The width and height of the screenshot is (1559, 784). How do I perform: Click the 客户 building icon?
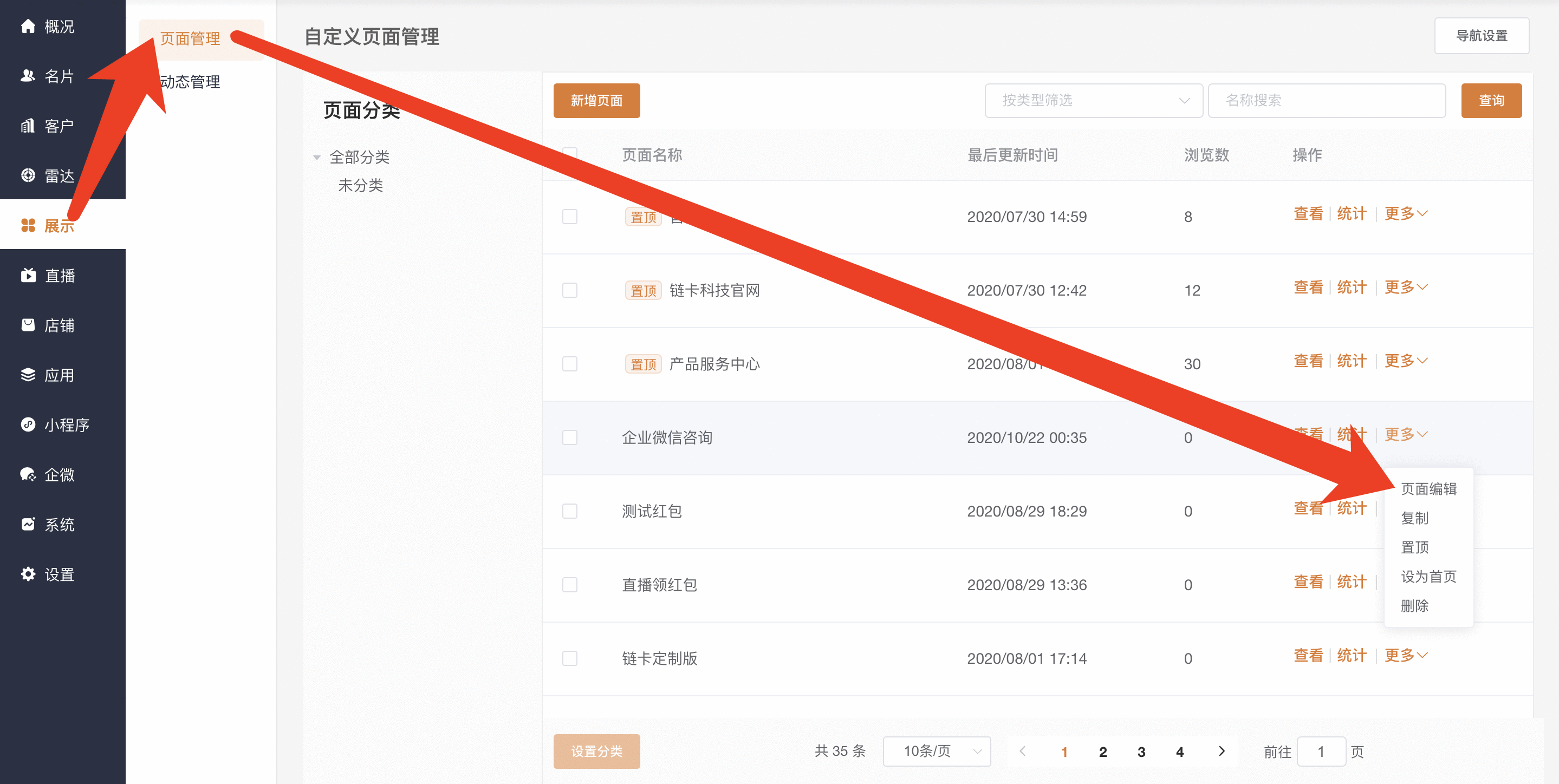[x=28, y=126]
